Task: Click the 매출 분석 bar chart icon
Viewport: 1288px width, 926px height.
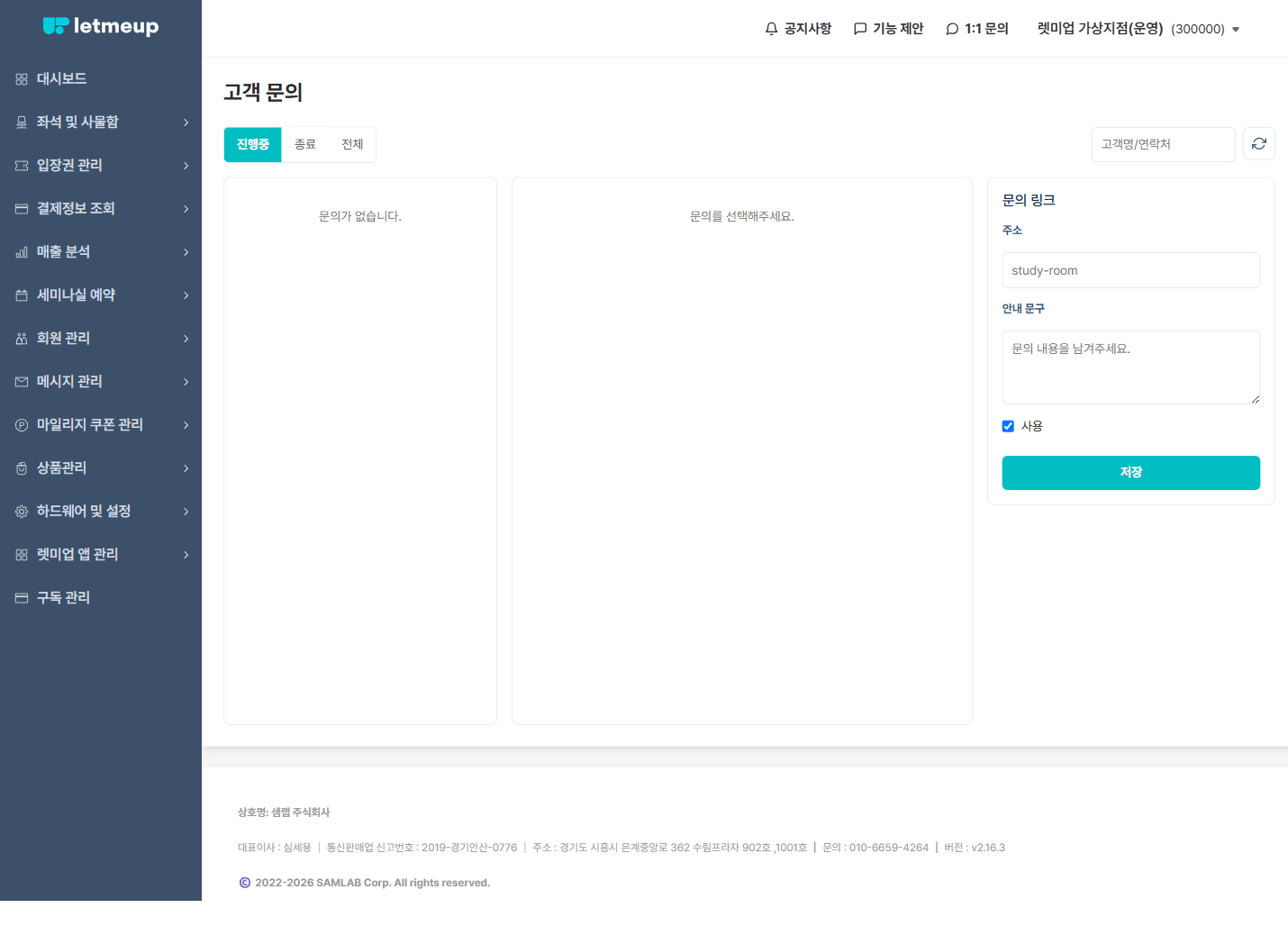Action: pos(22,252)
